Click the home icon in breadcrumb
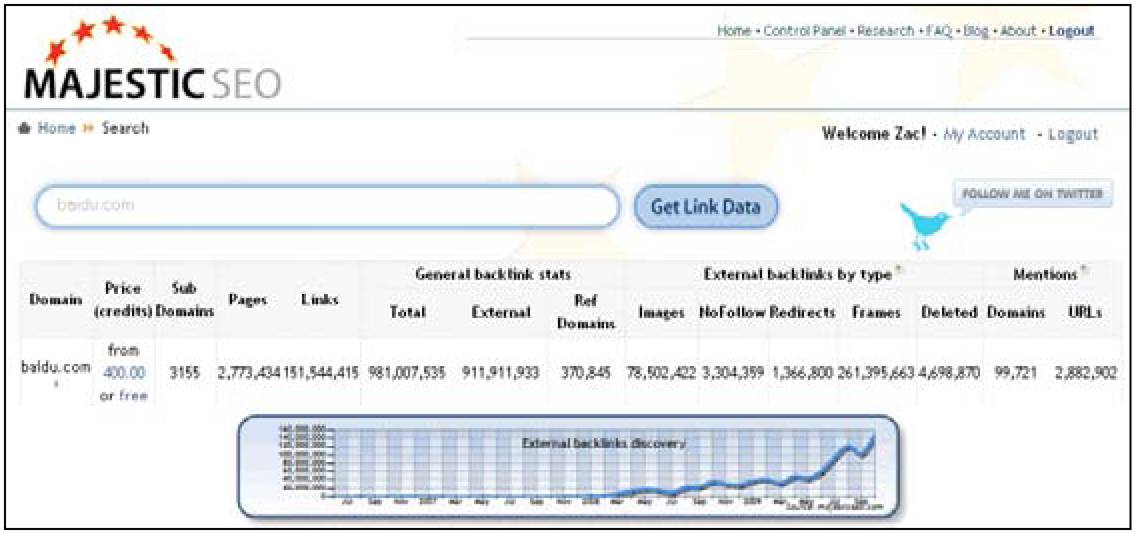 pyautogui.click(x=24, y=129)
